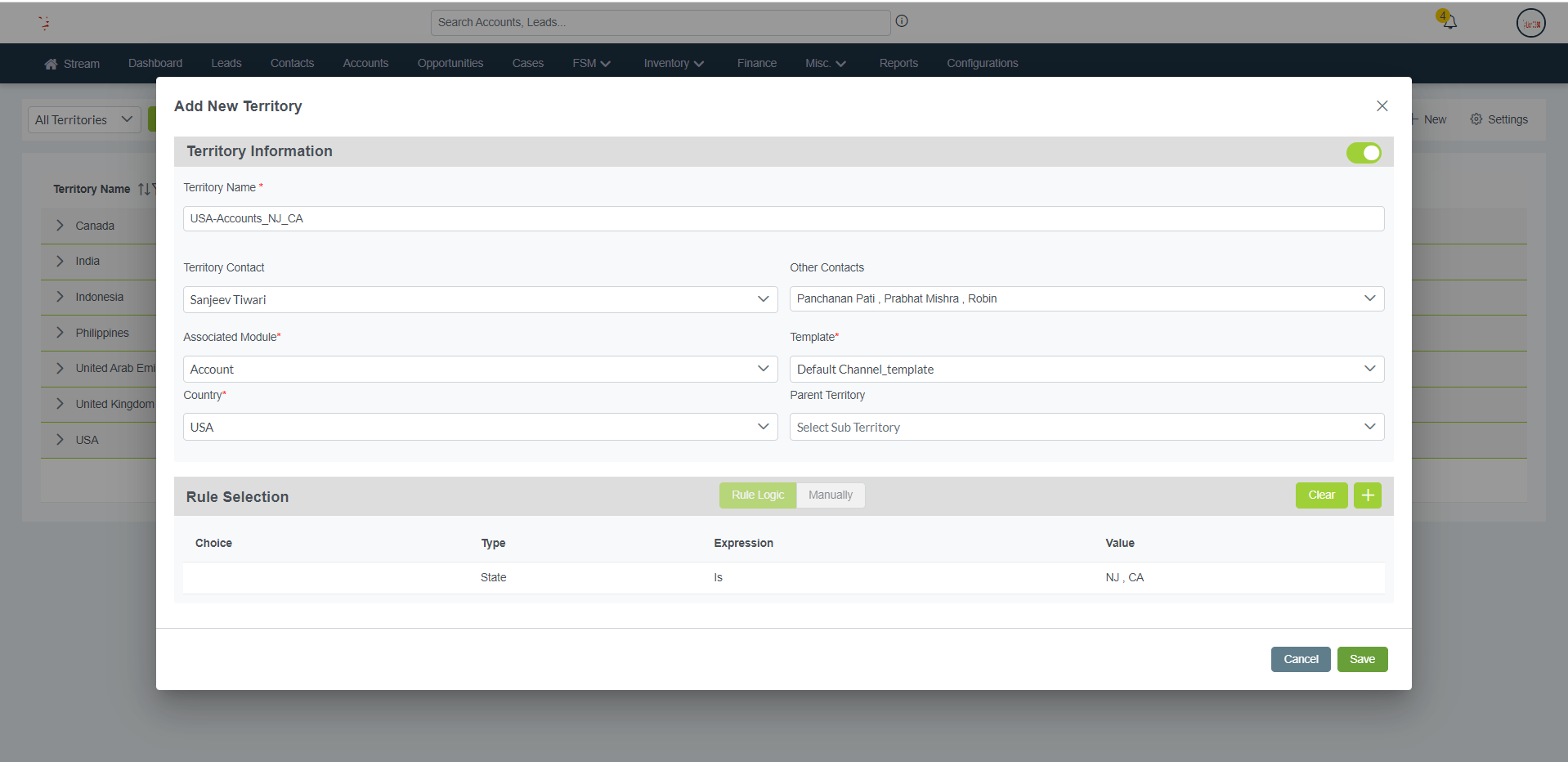
Task: Click the Stream home icon
Action: point(51,64)
